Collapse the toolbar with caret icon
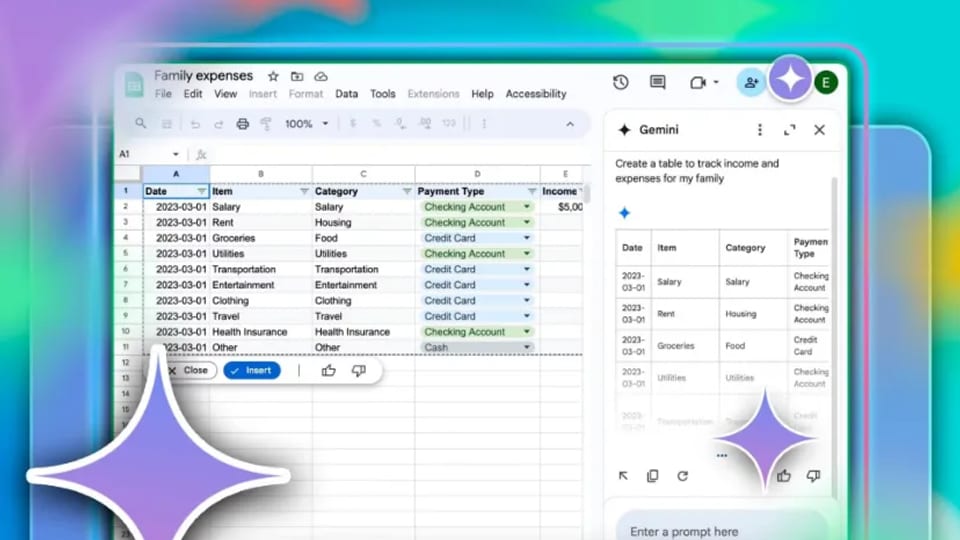The image size is (960, 540). tap(570, 124)
